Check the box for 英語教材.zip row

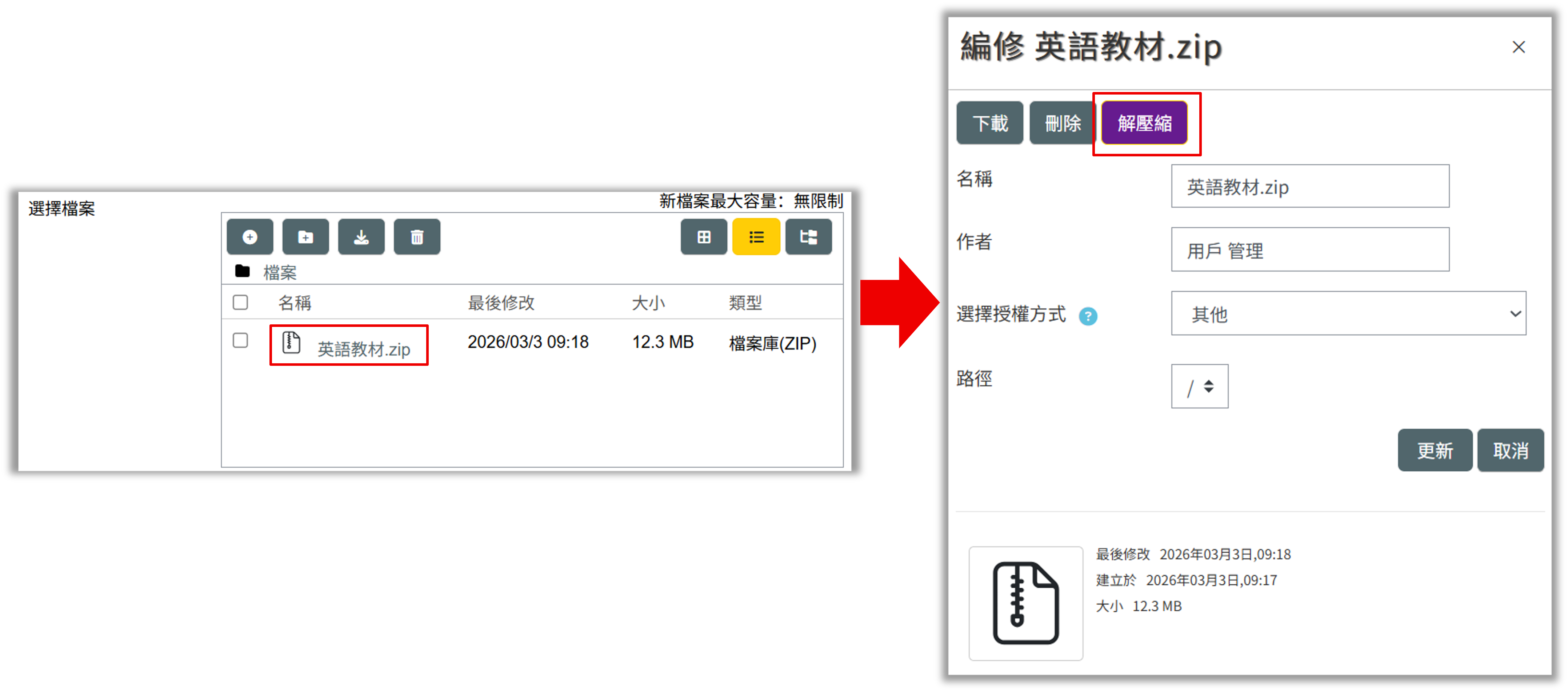coord(240,340)
